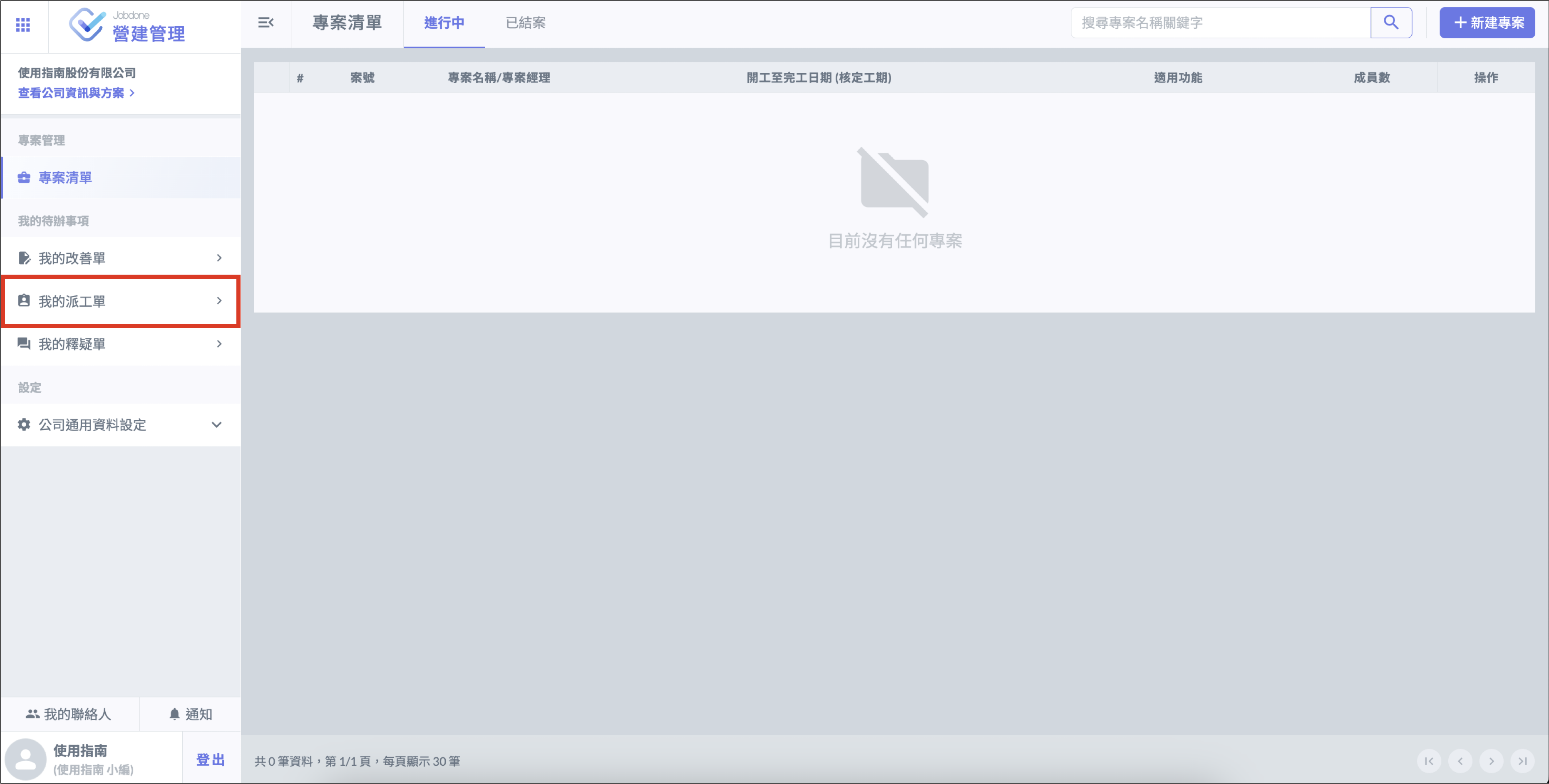This screenshot has height=784, width=1549.
Task: Open 查看公司資訊與方案 link
Action: tap(76, 93)
